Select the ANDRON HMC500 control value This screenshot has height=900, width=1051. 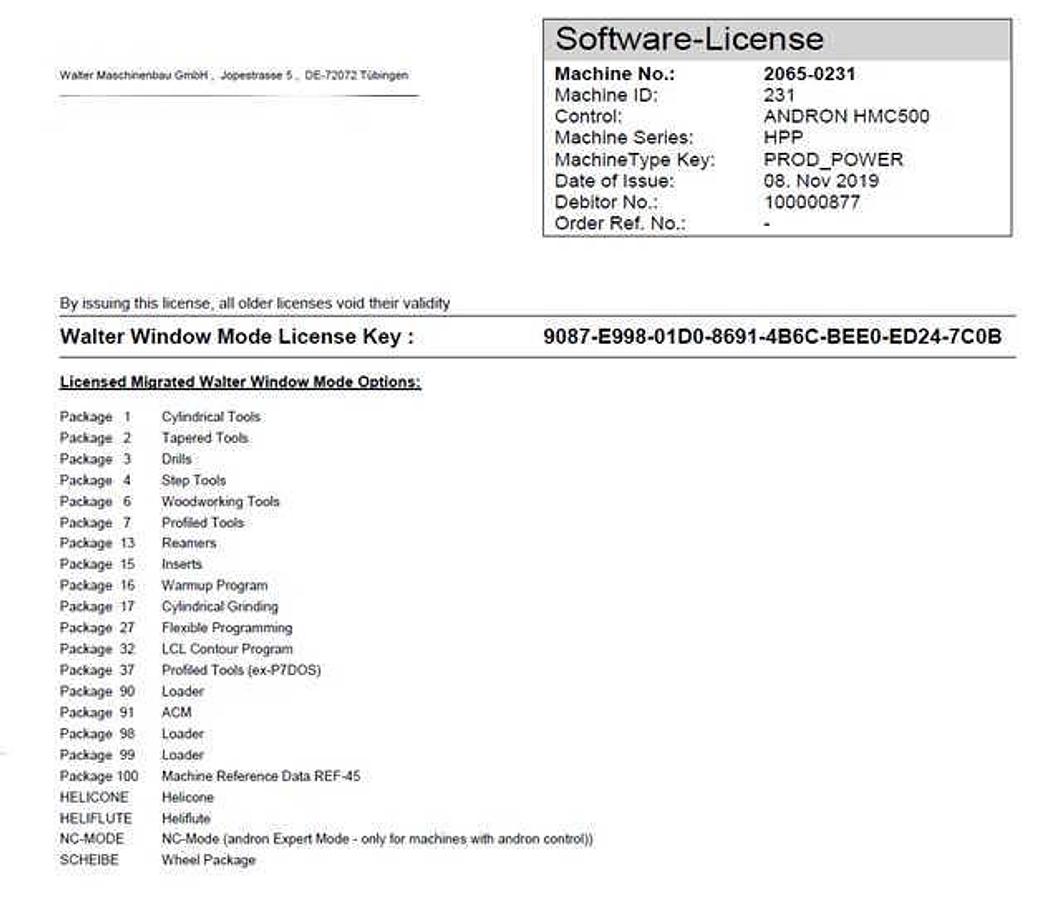click(x=846, y=116)
